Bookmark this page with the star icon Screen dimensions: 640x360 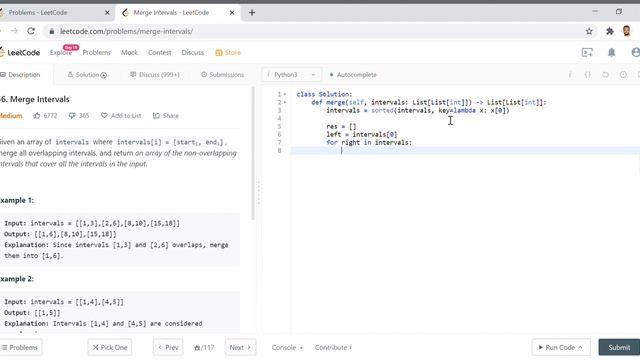[x=589, y=31]
